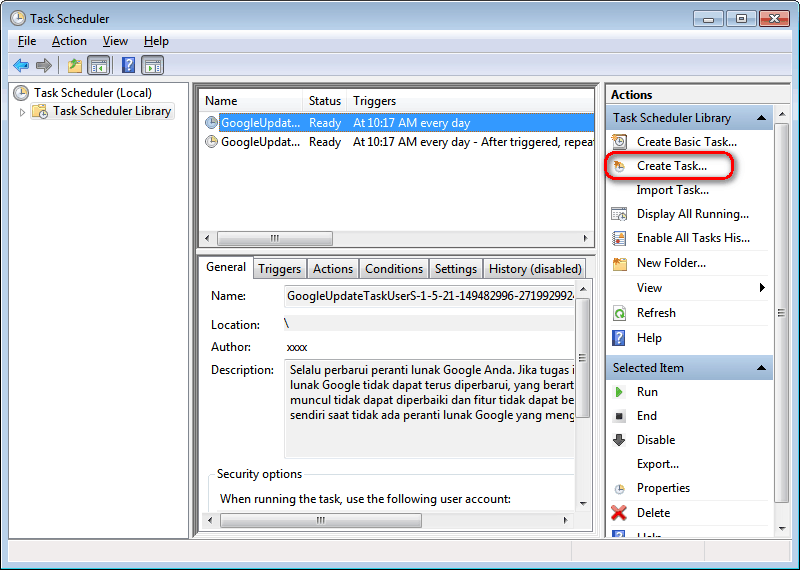Click the Create Task icon in Actions pane
This screenshot has width=800, height=570.
click(619, 166)
